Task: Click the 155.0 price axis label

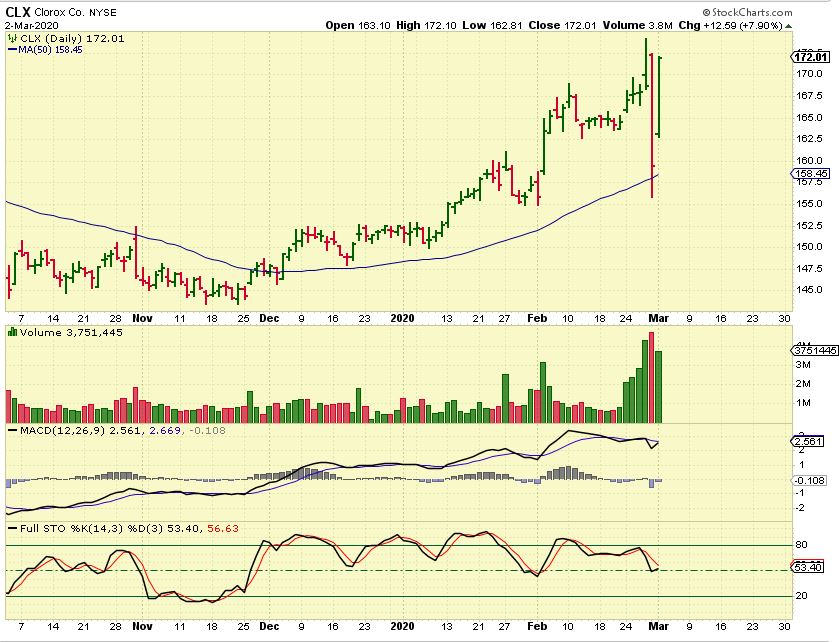Action: click(x=810, y=204)
